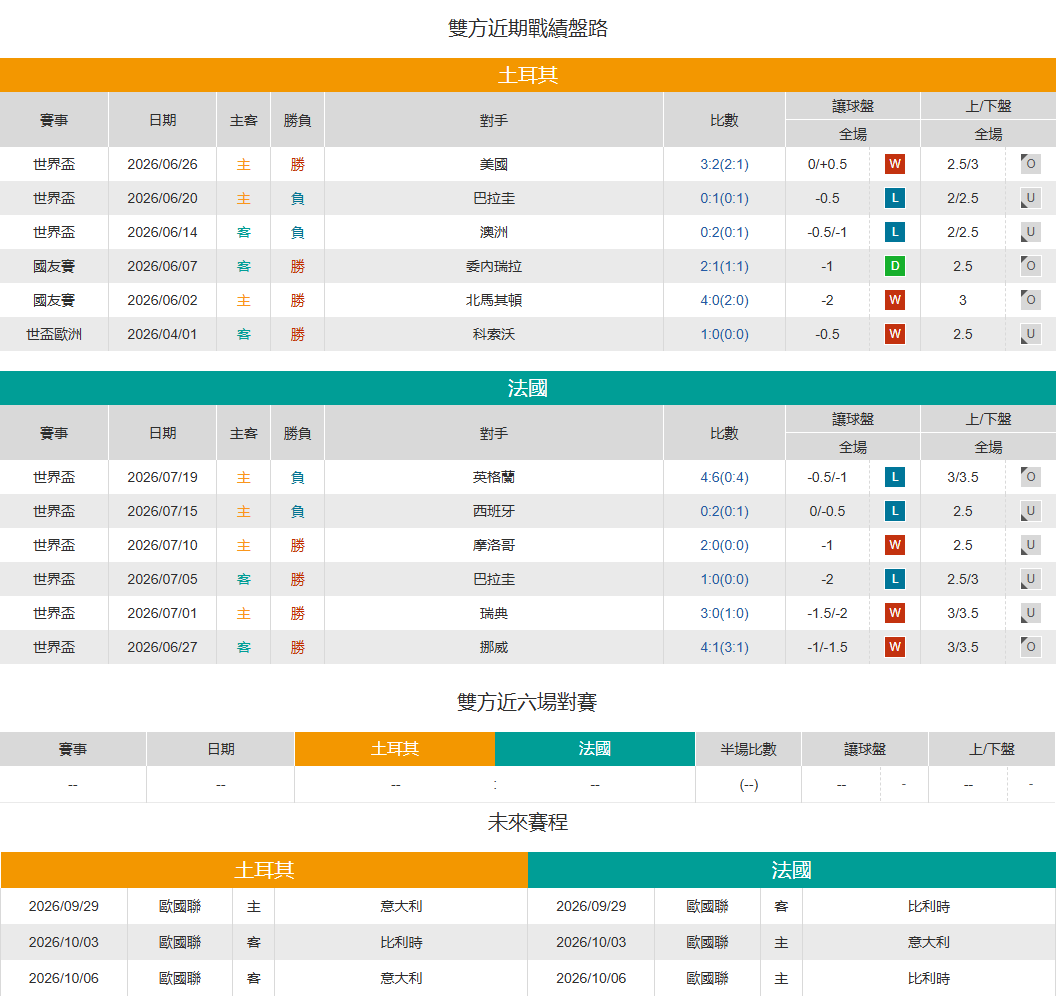Click the O over icon in the 美國 row

point(1030,164)
